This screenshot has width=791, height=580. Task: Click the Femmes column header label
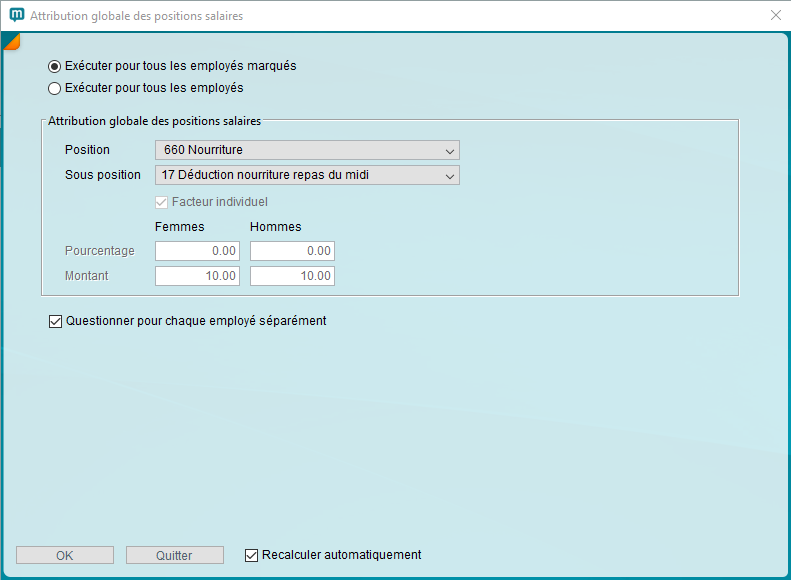[x=180, y=227]
